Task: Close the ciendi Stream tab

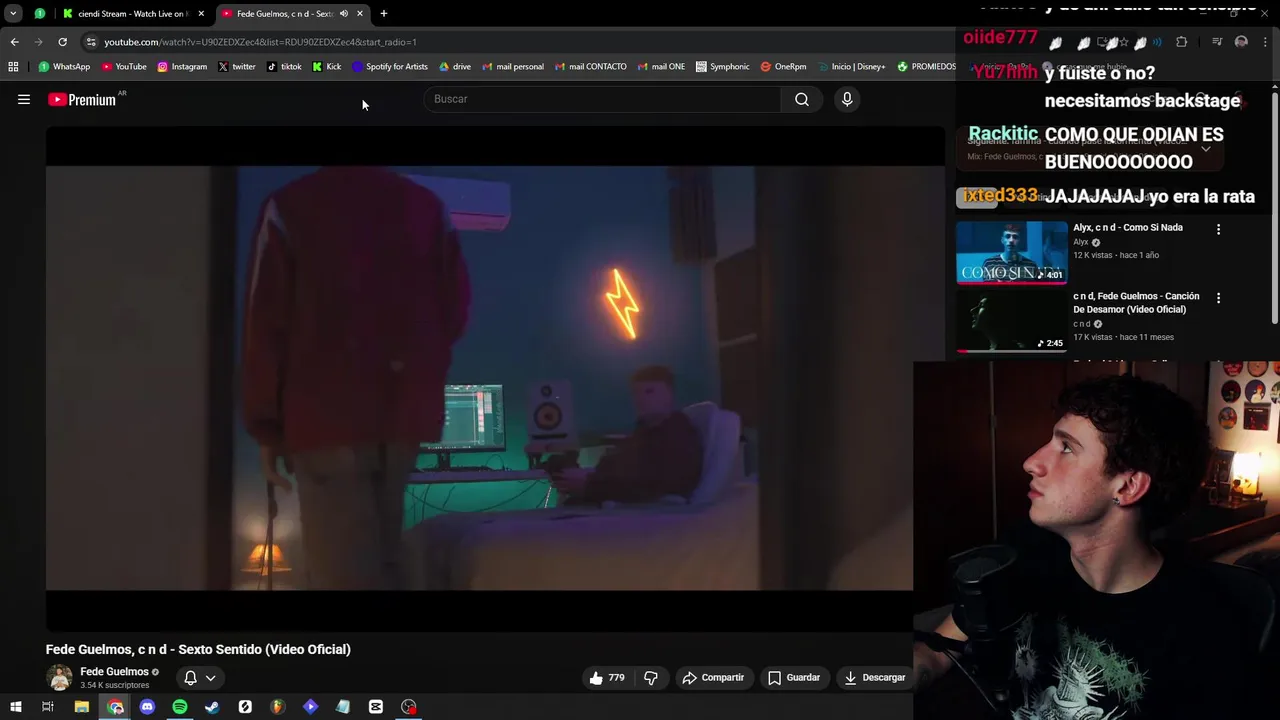Action: pos(201,13)
